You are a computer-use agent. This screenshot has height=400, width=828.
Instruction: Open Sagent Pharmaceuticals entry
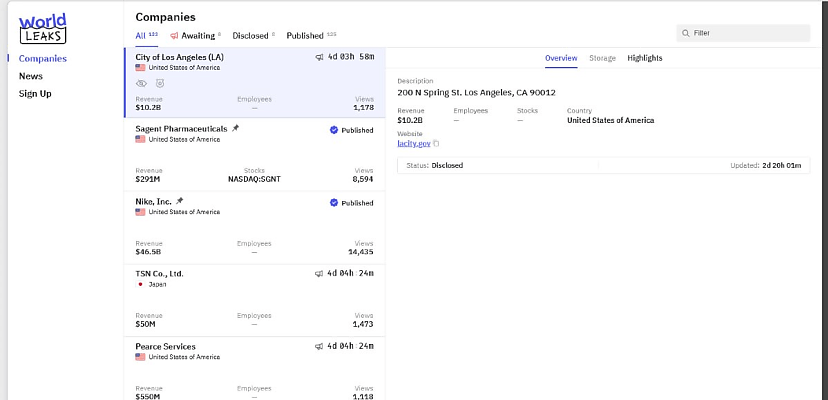tap(255, 155)
